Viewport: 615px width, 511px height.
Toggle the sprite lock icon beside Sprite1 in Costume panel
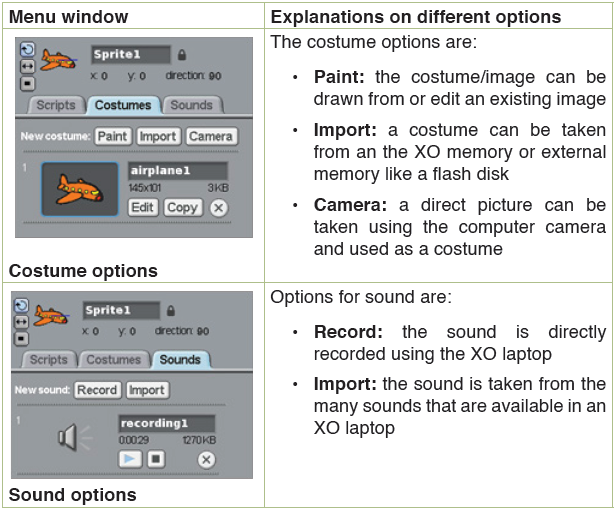pos(182,55)
